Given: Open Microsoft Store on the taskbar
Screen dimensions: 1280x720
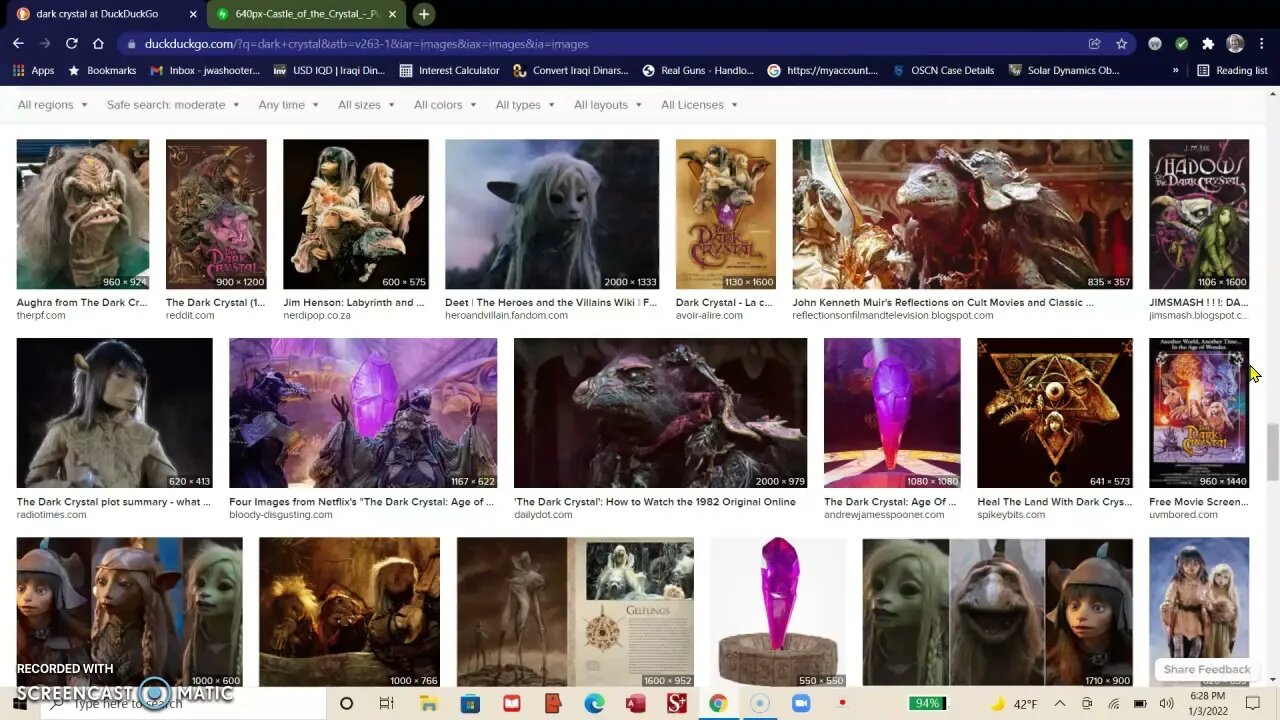Looking at the screenshot, I should [x=470, y=704].
